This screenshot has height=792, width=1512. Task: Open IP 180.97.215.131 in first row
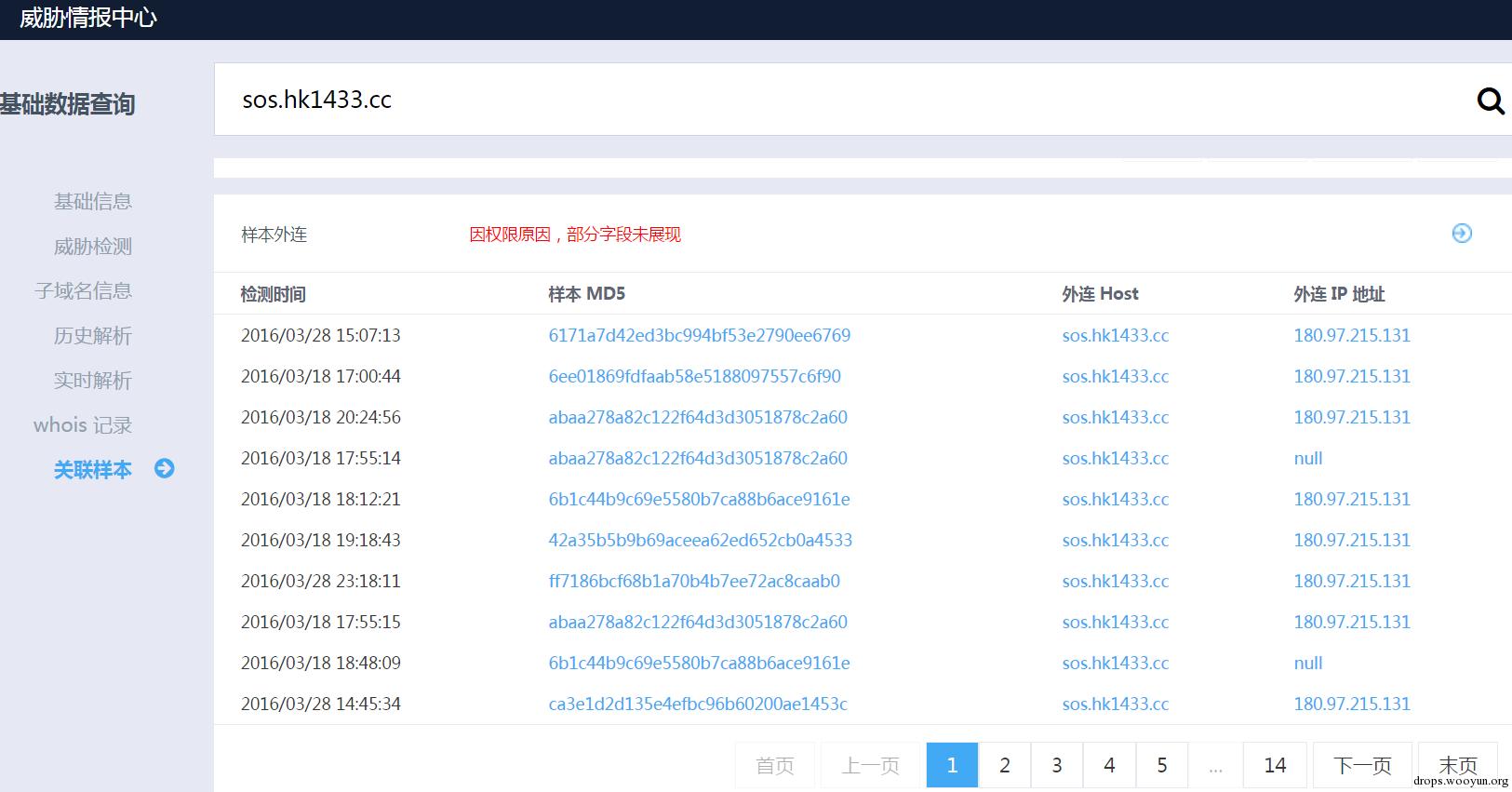[1352, 335]
